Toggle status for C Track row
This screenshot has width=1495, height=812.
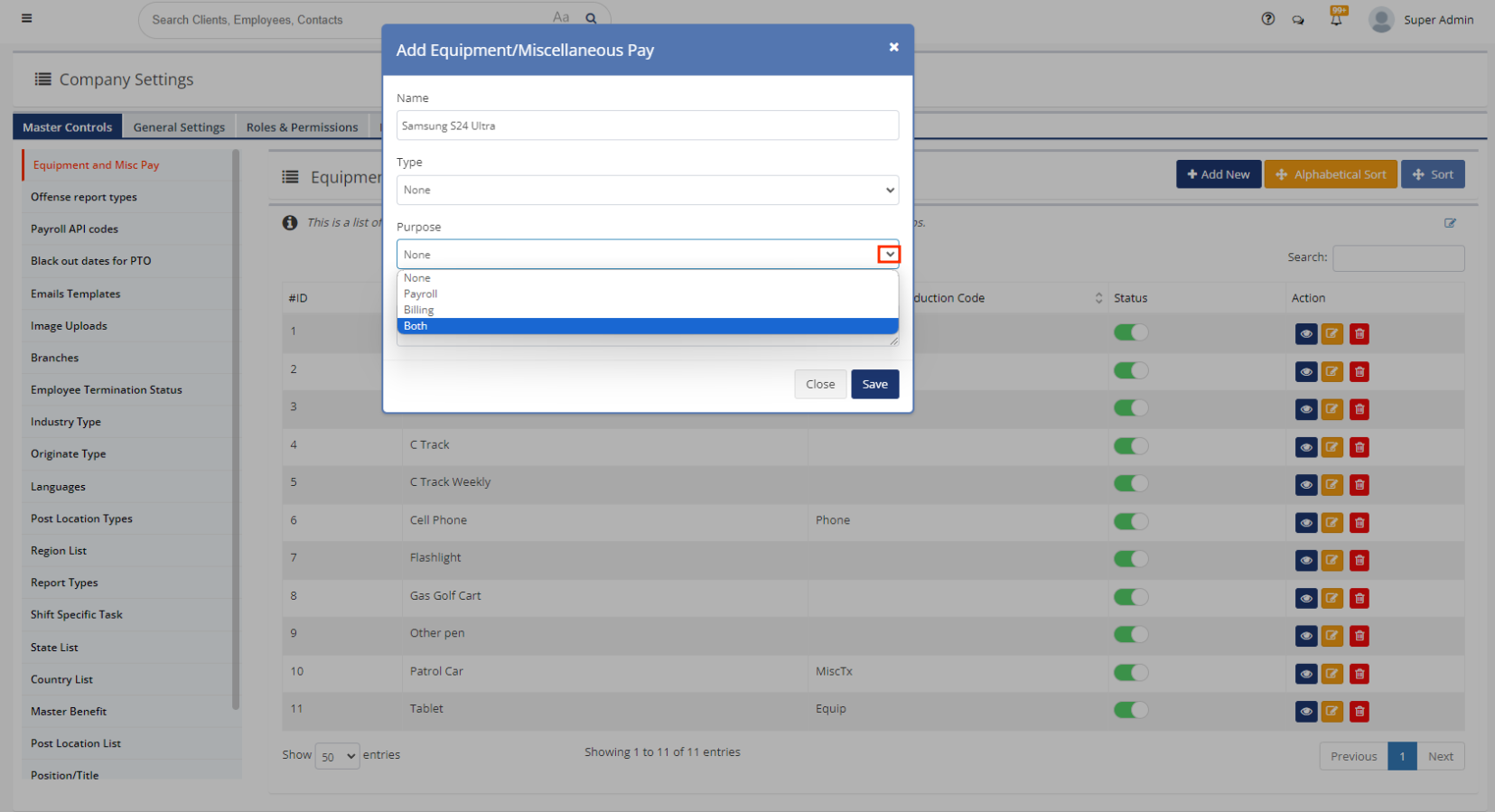[1130, 446]
